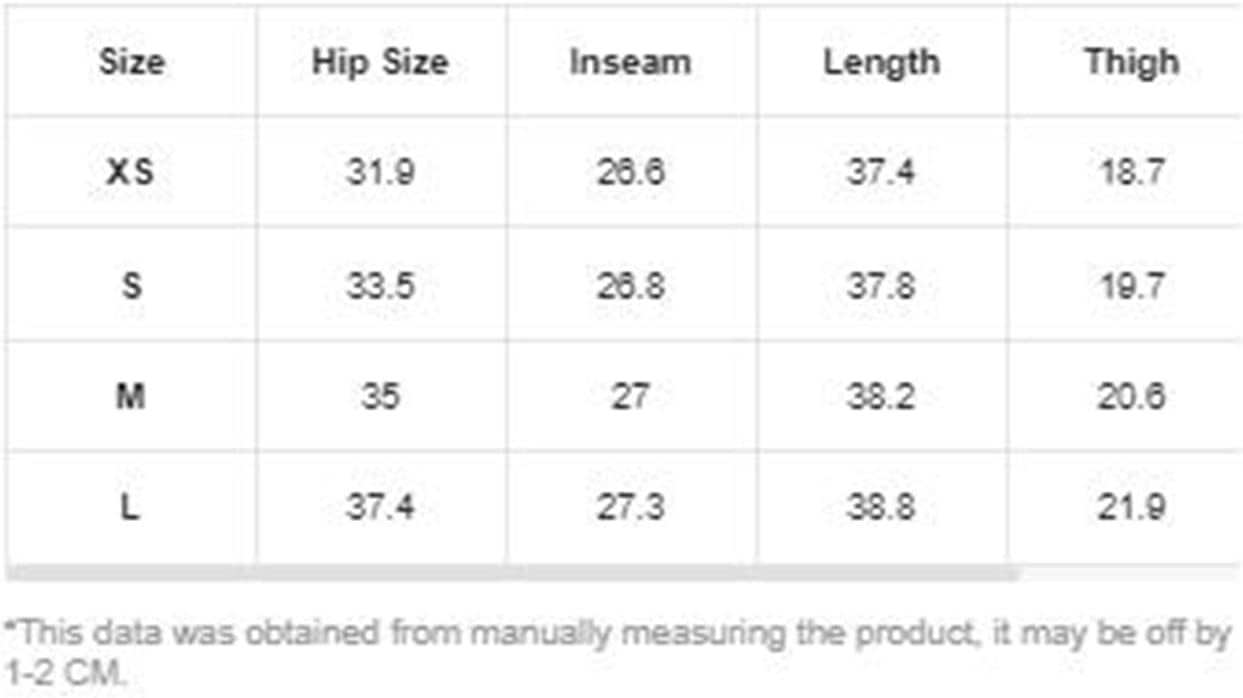This screenshot has height=698, width=1243.
Task: Select the 33.5 hip size value
Action: [380, 286]
